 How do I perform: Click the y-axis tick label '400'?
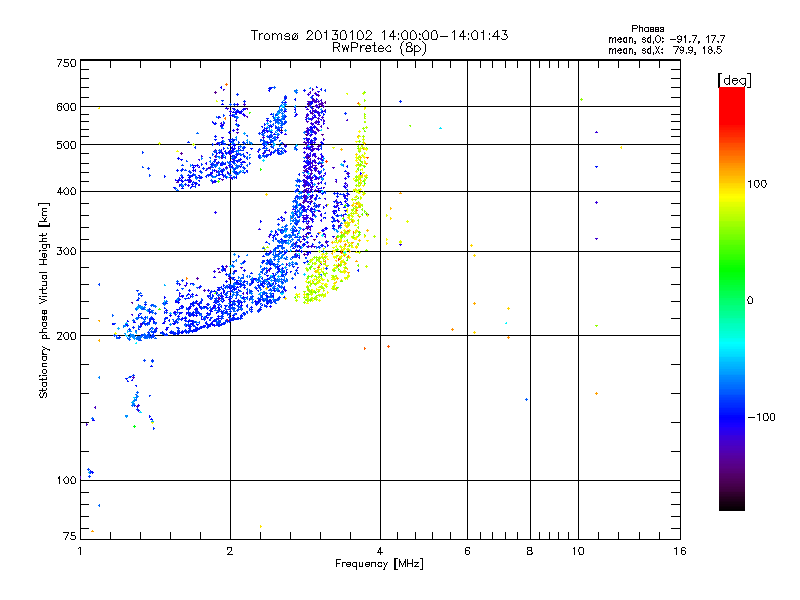[66, 192]
